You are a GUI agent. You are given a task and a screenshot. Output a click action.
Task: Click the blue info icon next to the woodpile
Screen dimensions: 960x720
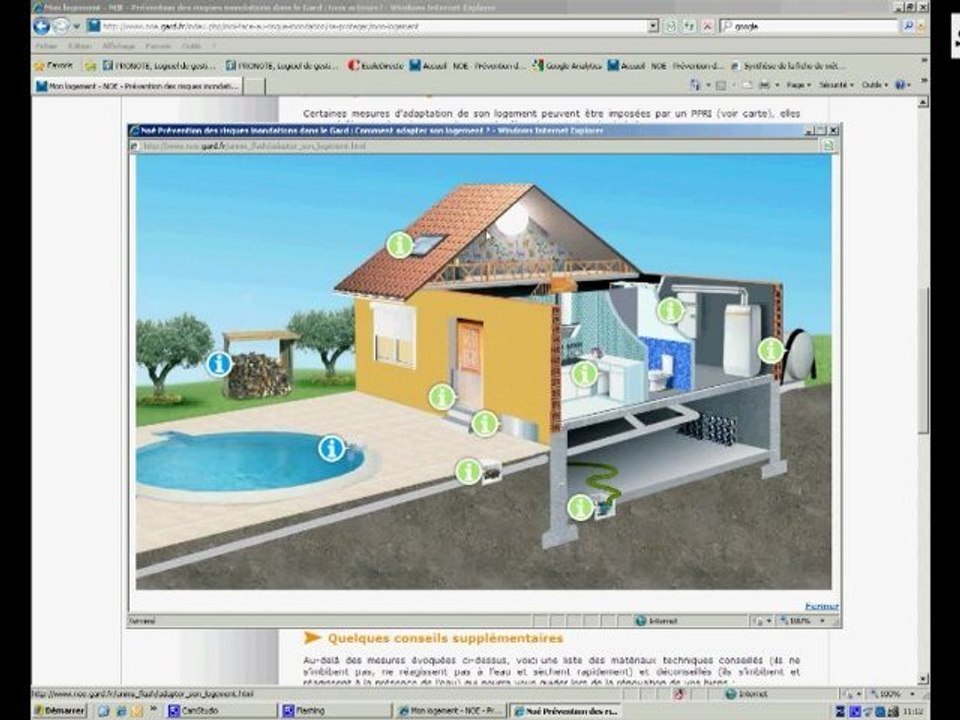(219, 364)
